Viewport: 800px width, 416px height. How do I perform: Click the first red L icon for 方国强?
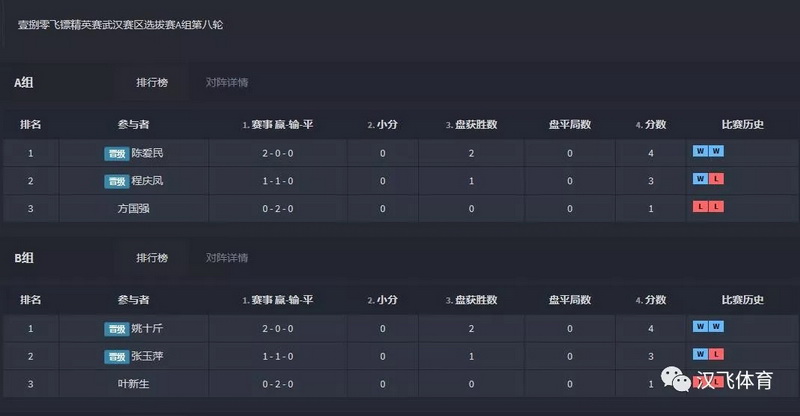point(700,206)
